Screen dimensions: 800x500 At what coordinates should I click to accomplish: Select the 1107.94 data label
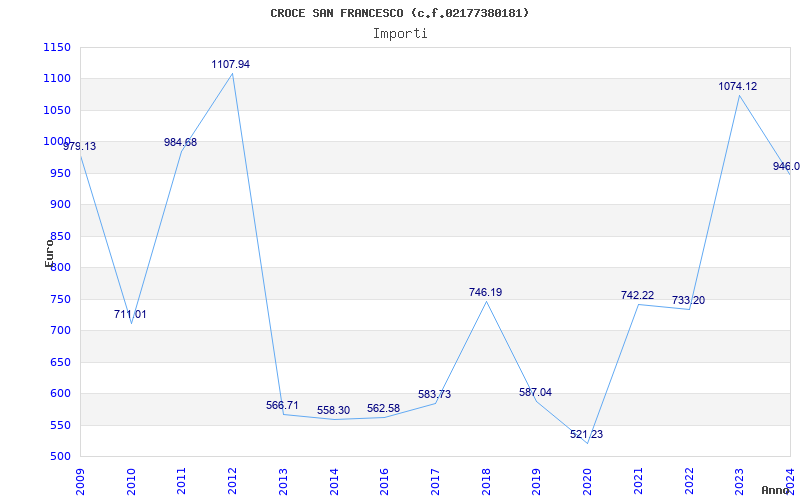[x=231, y=64]
